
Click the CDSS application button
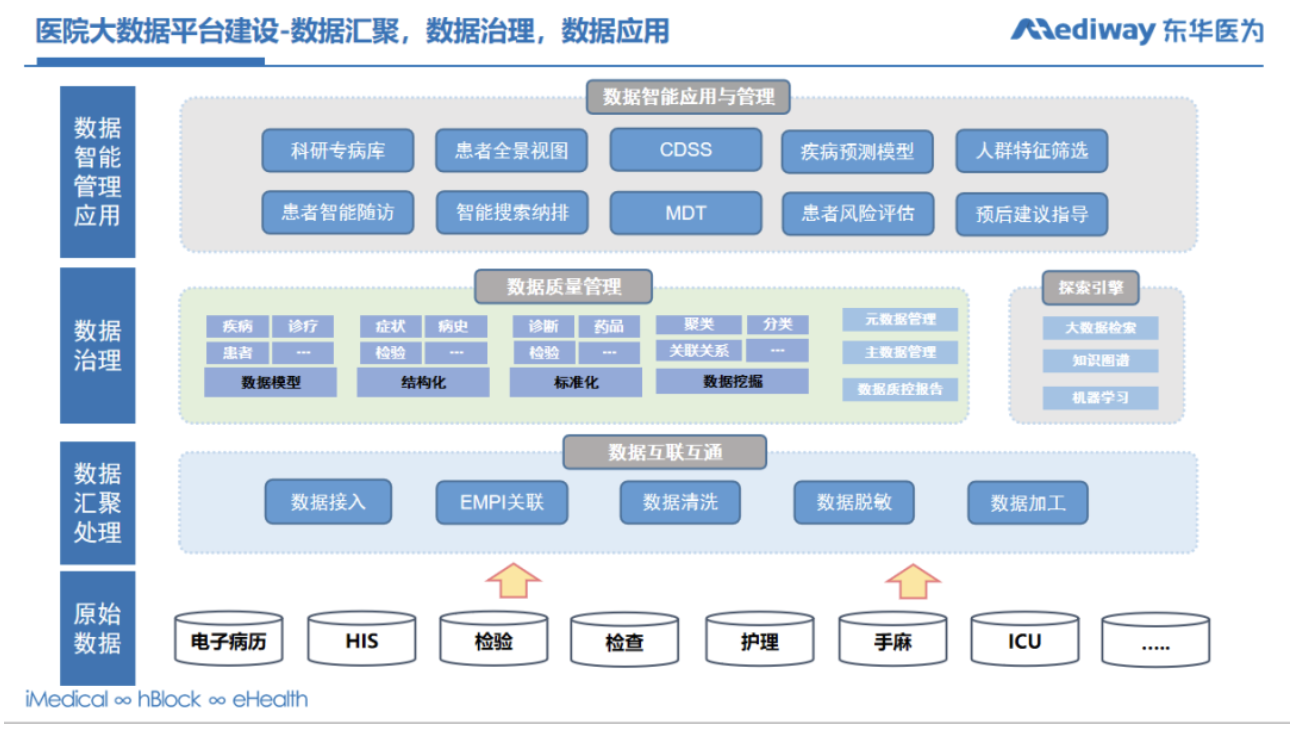pyautogui.click(x=686, y=149)
